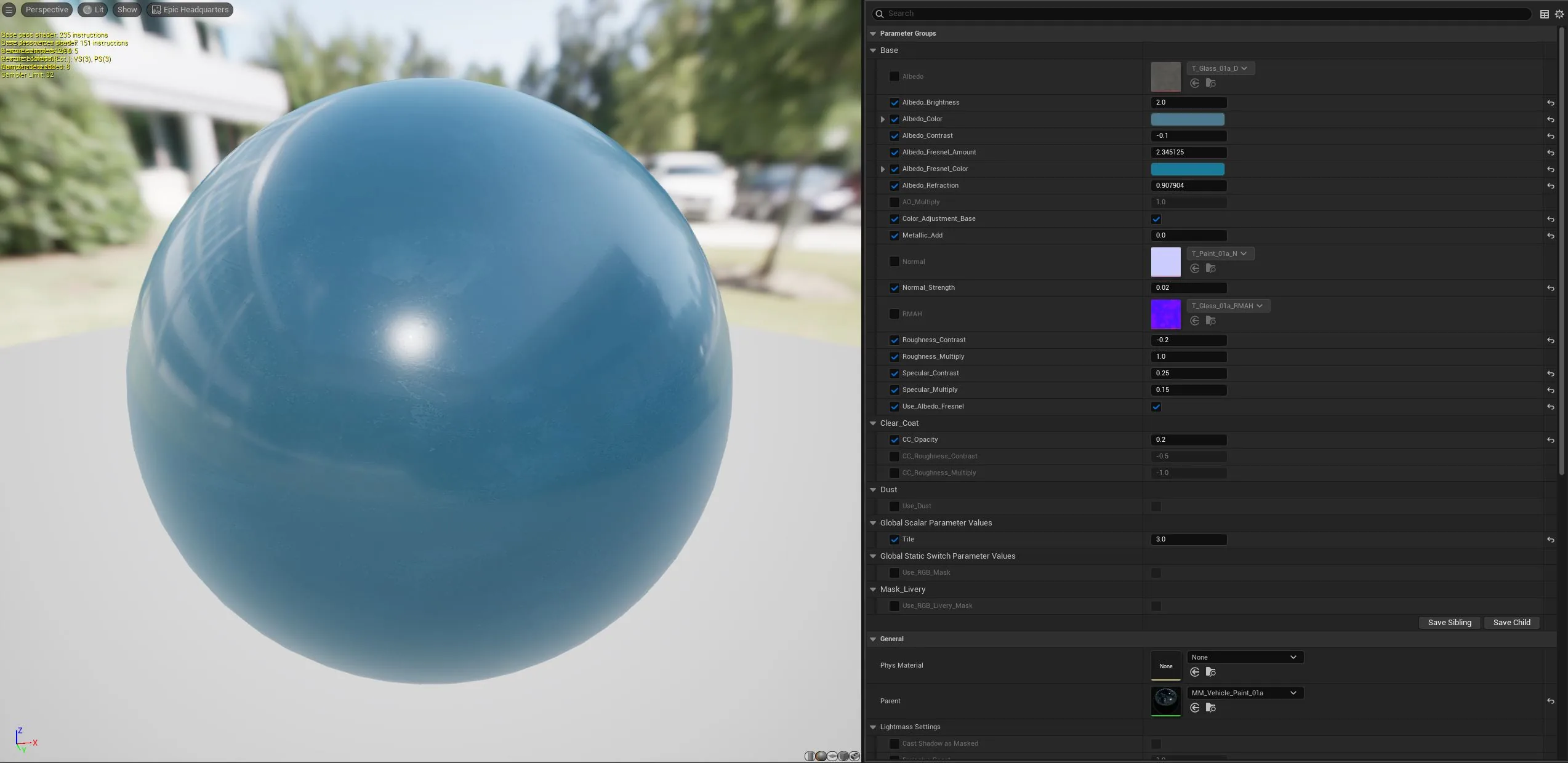Image resolution: width=1568 pixels, height=763 pixels.
Task: Open the Albedo_Color blue swatch picker
Action: point(1188,119)
